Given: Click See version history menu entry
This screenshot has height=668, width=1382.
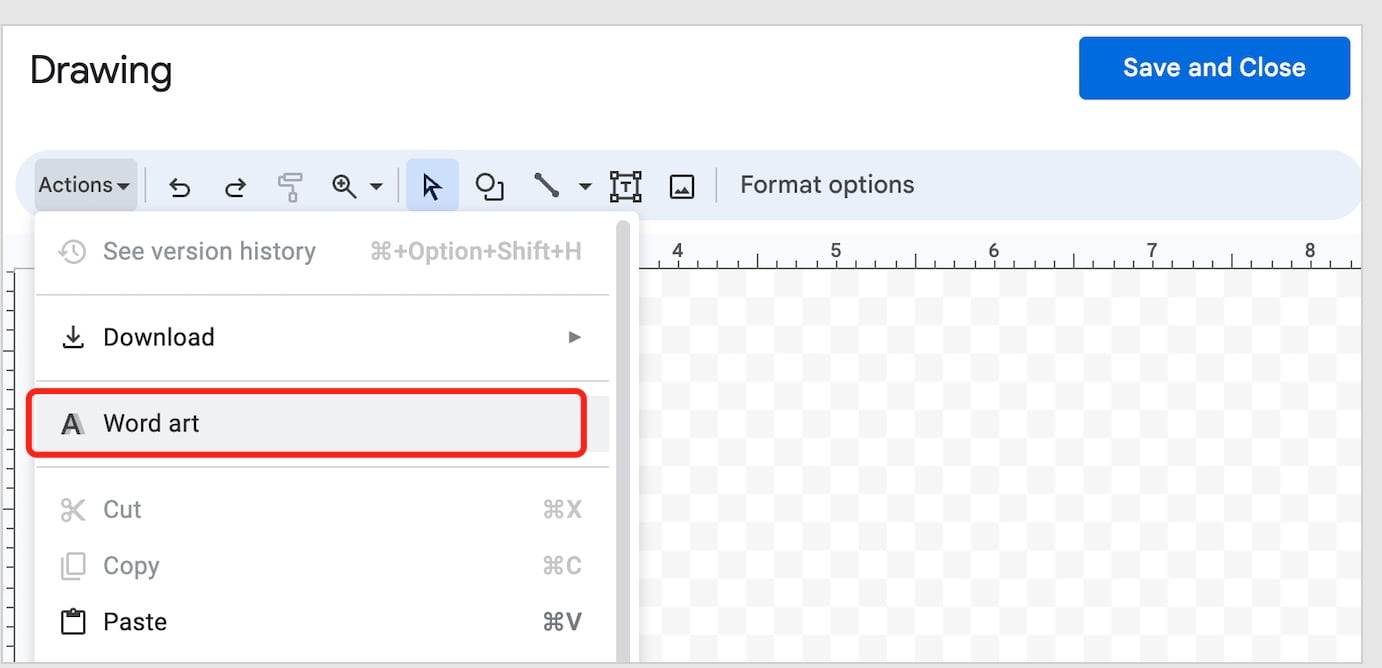Looking at the screenshot, I should point(322,251).
